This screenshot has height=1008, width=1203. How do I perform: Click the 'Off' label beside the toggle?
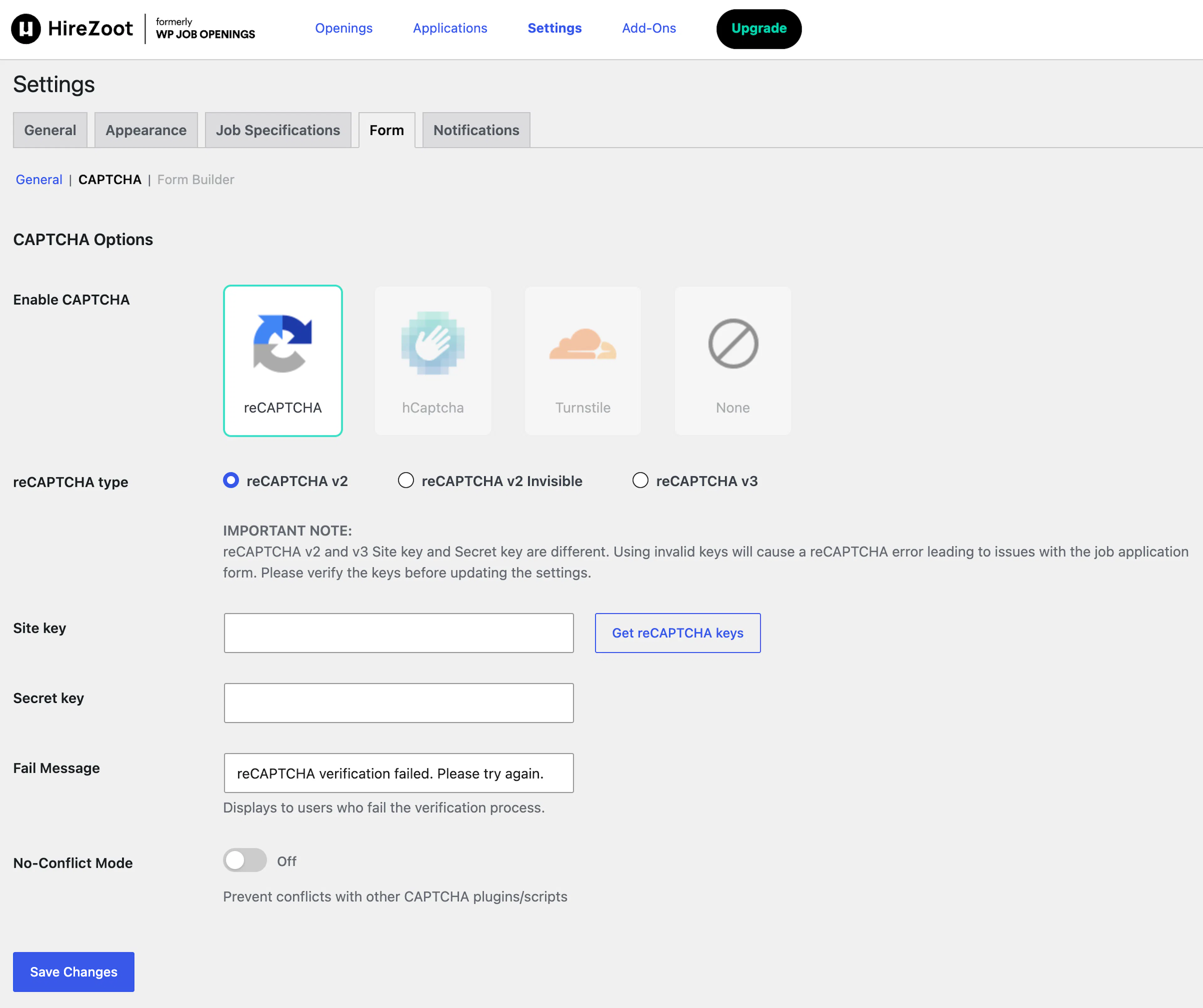coord(287,861)
